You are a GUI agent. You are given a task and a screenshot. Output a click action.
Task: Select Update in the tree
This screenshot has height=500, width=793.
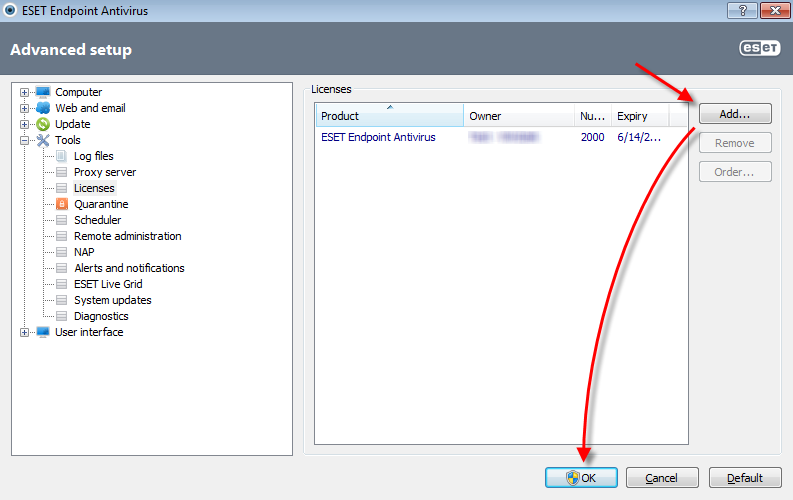click(72, 124)
